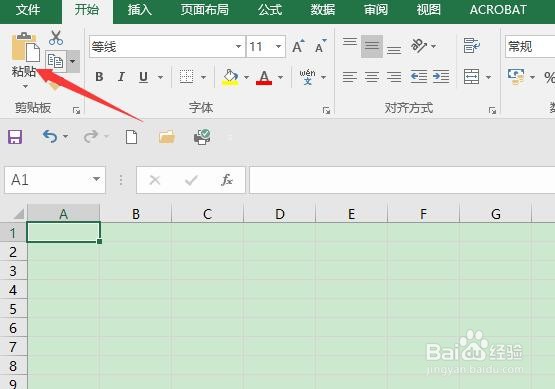
Task: Apply yellow fill color bucket
Action: coord(230,77)
